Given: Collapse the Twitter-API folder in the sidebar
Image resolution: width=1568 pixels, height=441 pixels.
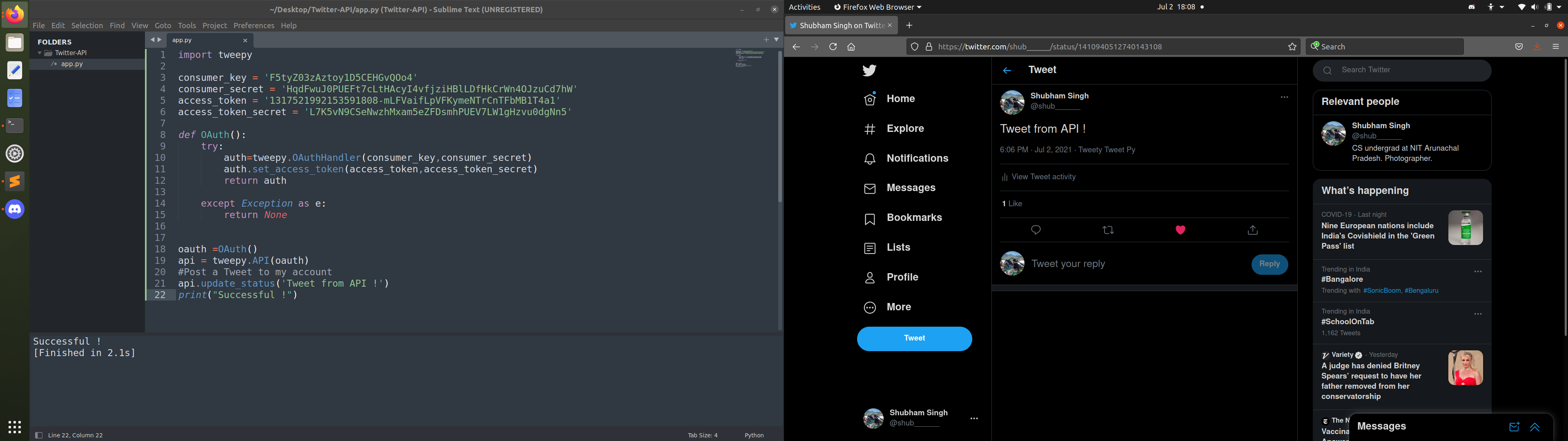Looking at the screenshot, I should click(x=40, y=53).
